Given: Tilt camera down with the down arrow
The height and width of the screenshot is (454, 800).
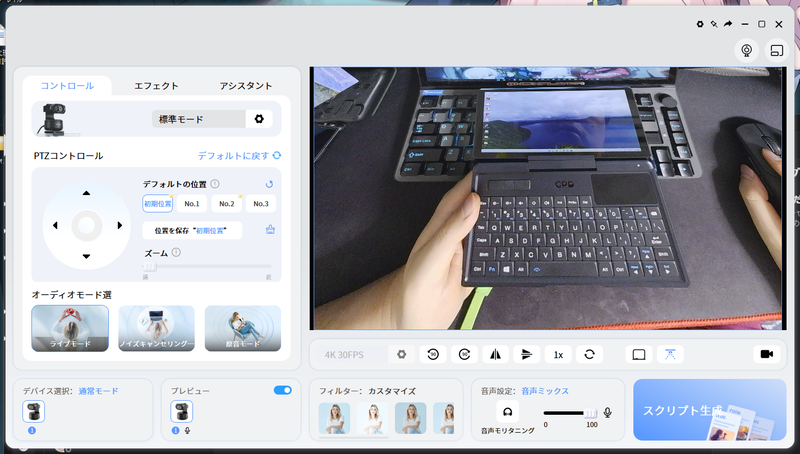Looking at the screenshot, I should point(86,256).
